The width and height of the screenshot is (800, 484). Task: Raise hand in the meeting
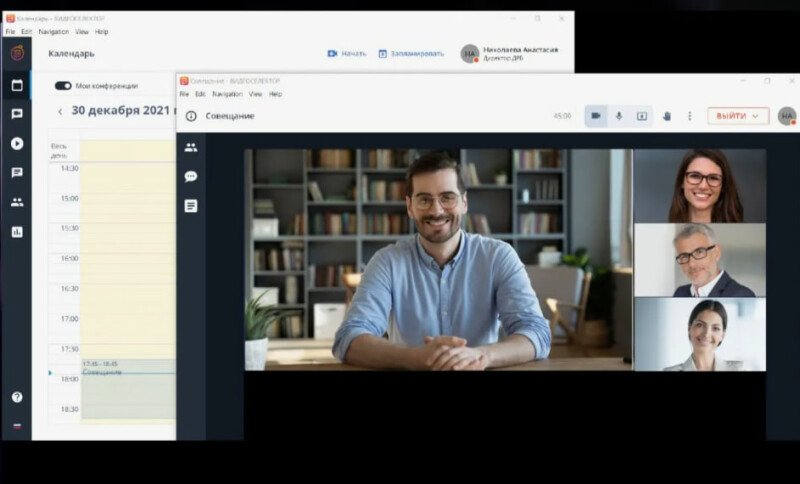click(666, 116)
